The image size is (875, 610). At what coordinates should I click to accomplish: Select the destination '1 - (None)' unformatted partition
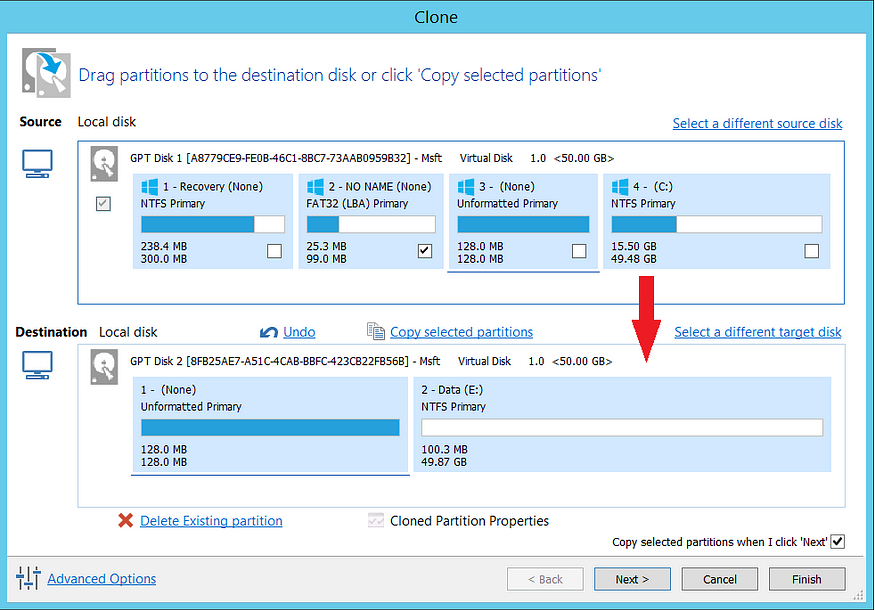270,425
